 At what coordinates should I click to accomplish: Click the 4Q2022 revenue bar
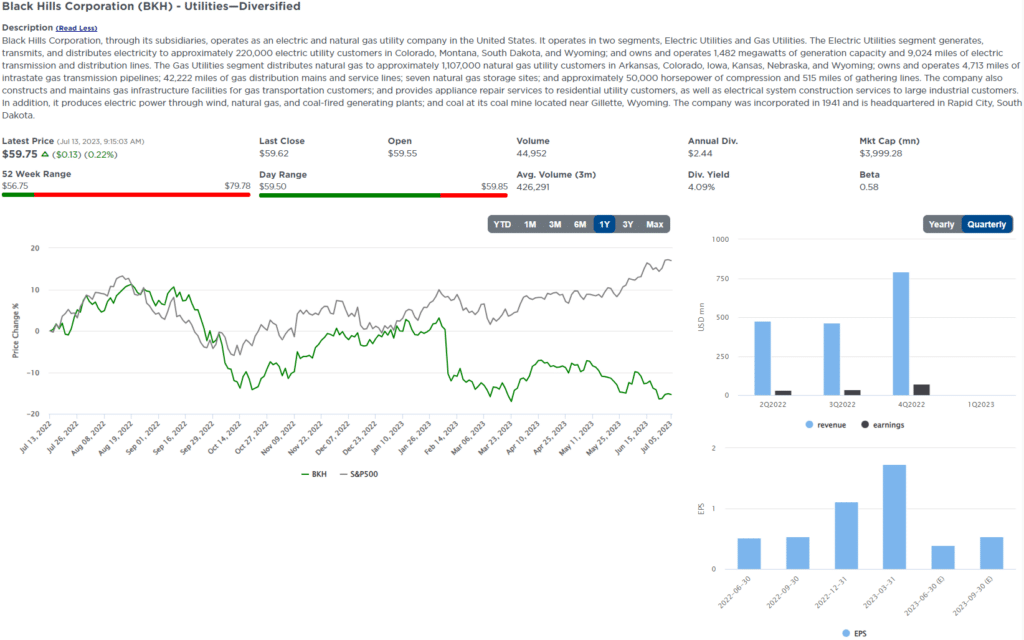[901, 334]
